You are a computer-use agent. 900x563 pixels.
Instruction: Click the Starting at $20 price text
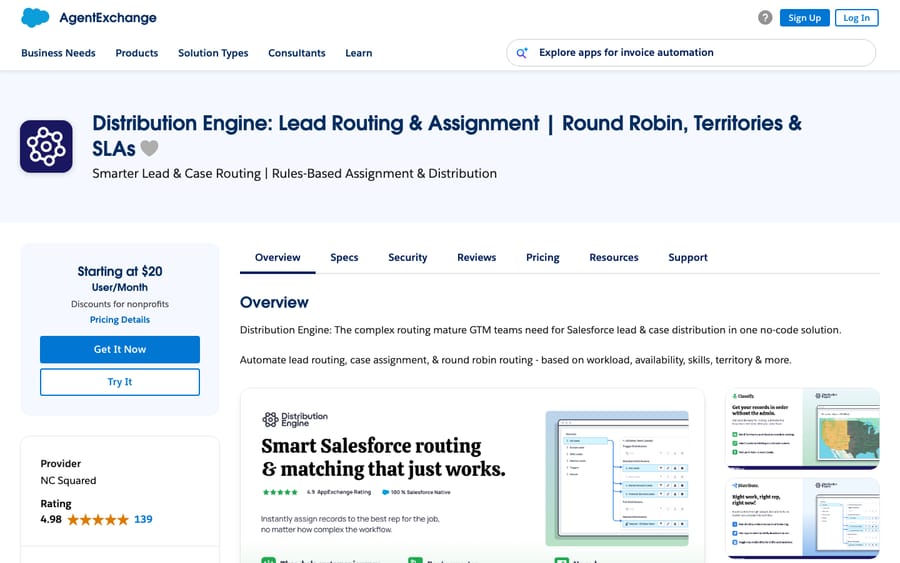[x=120, y=271]
